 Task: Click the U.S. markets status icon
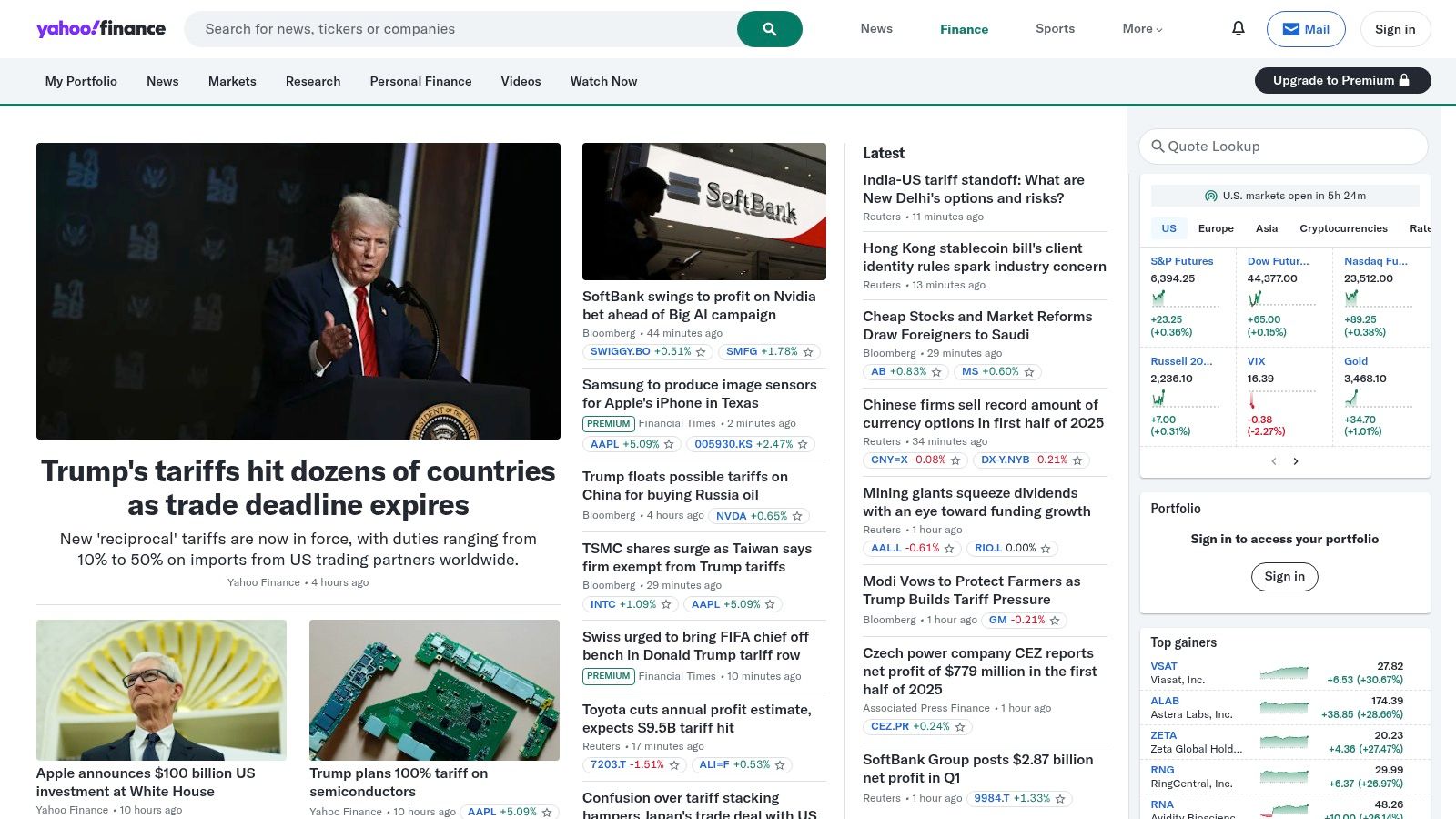(1211, 196)
